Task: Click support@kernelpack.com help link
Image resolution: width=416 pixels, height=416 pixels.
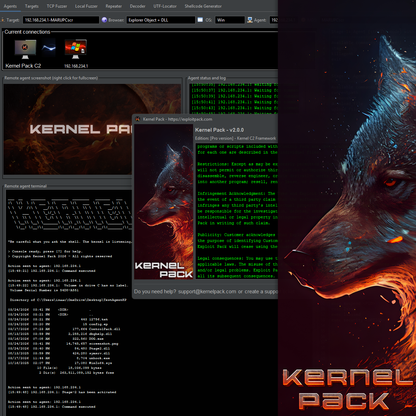Action: (207, 291)
